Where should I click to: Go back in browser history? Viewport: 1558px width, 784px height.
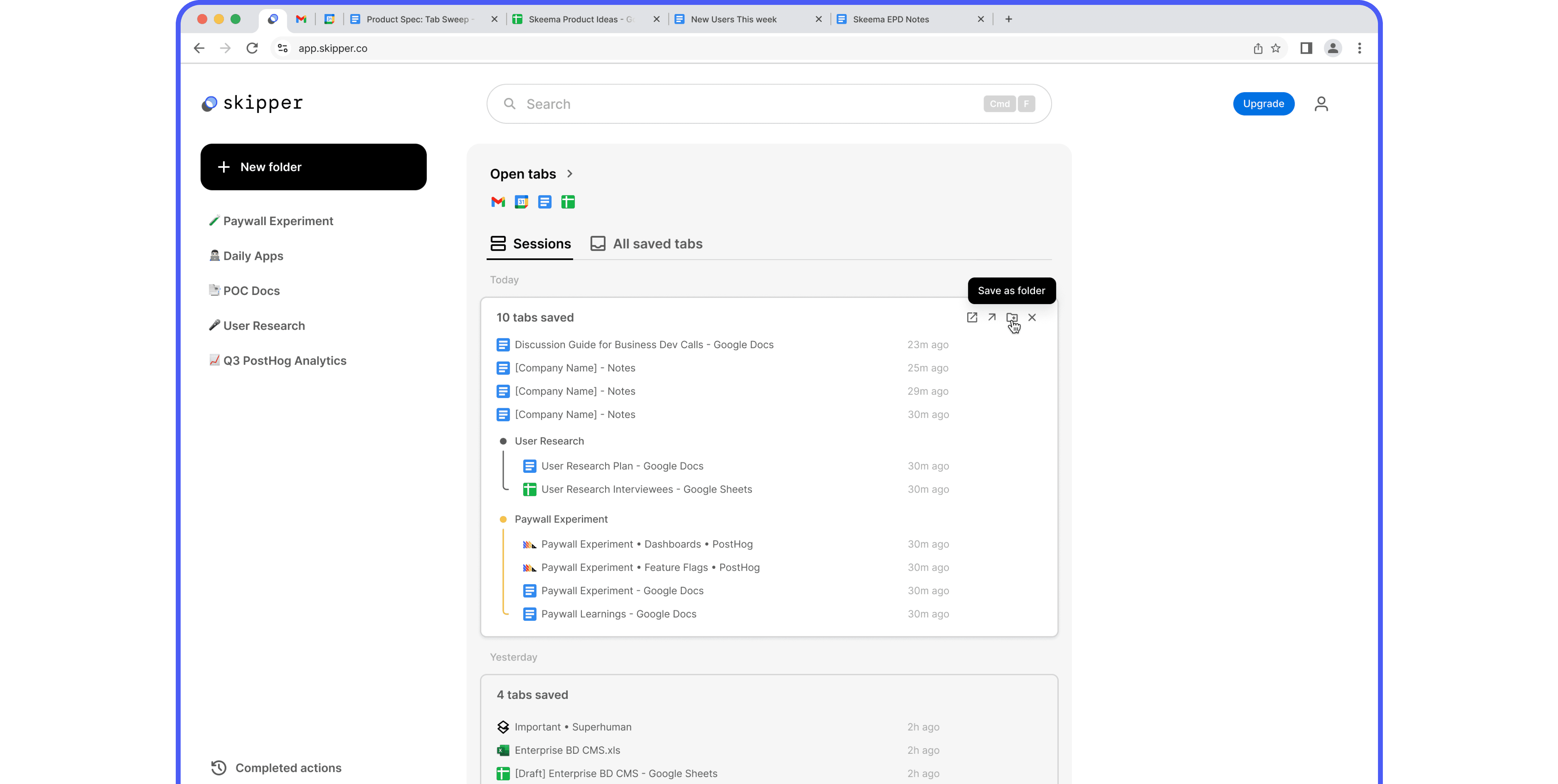[199, 49]
